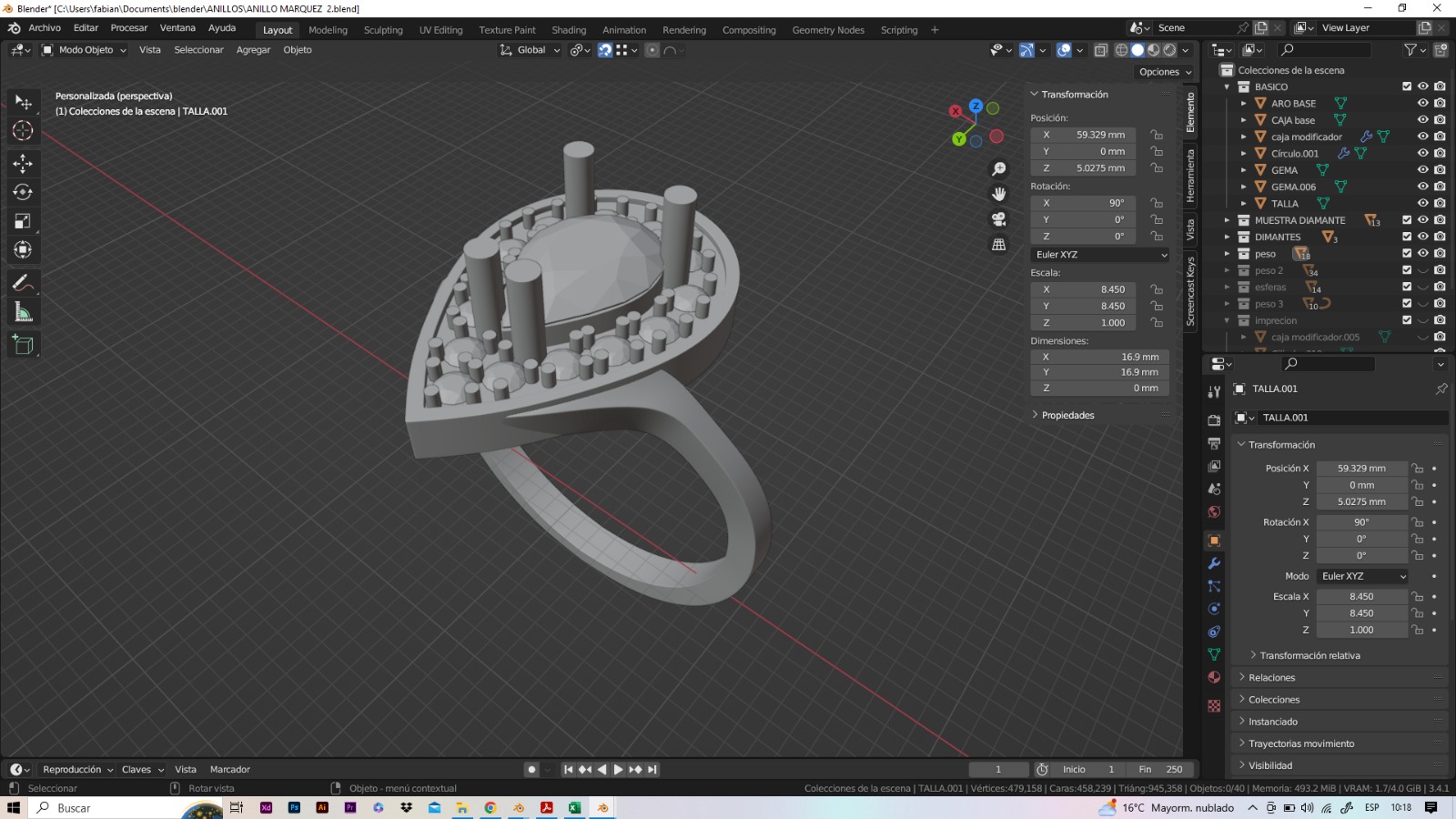Pick the Measure tool
The width and height of the screenshot is (1456, 819).
23,312
